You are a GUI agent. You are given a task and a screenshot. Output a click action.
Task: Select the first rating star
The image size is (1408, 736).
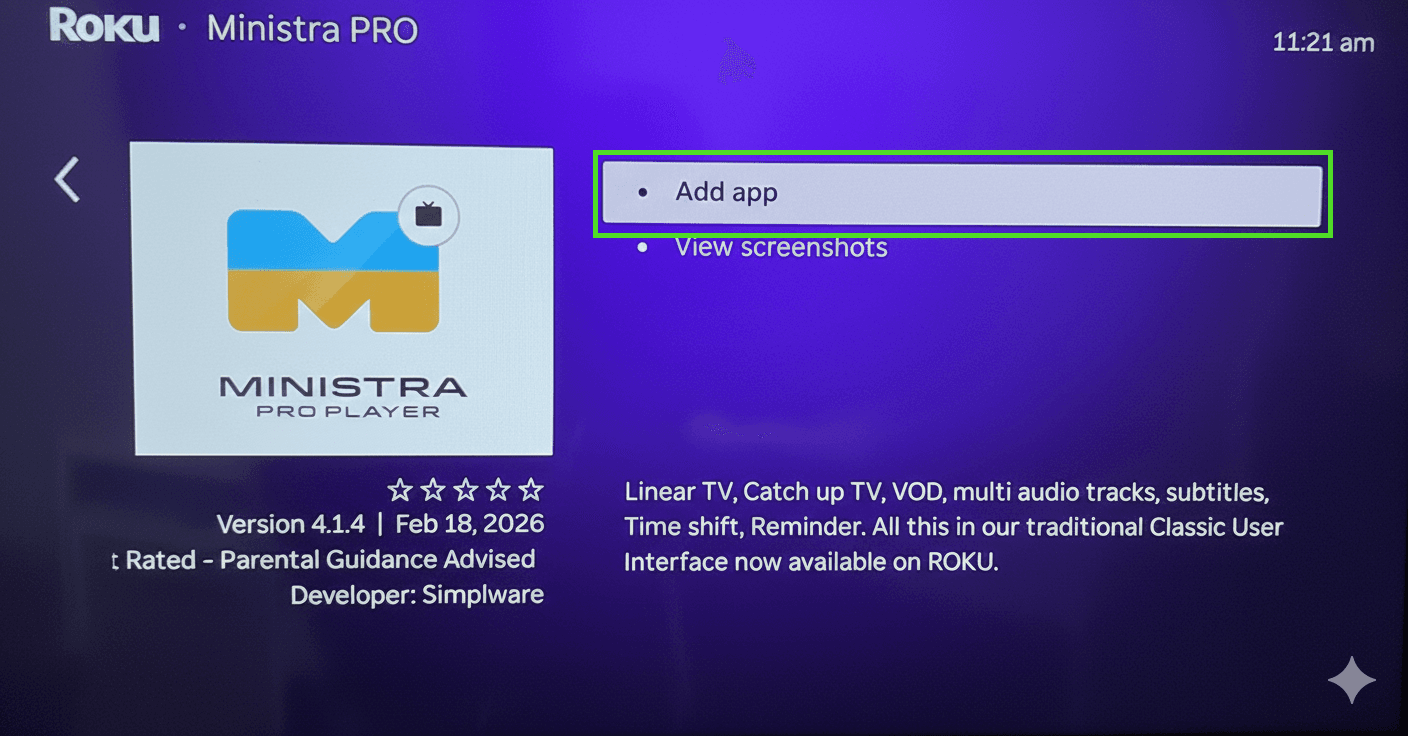(x=400, y=490)
